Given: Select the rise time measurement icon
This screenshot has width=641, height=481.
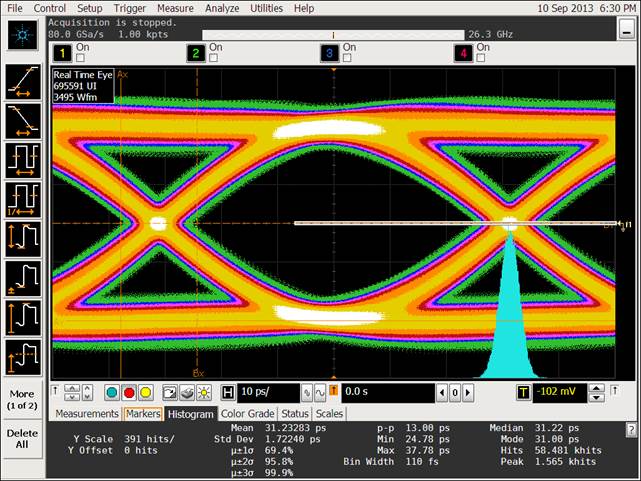Looking at the screenshot, I should (23, 82).
